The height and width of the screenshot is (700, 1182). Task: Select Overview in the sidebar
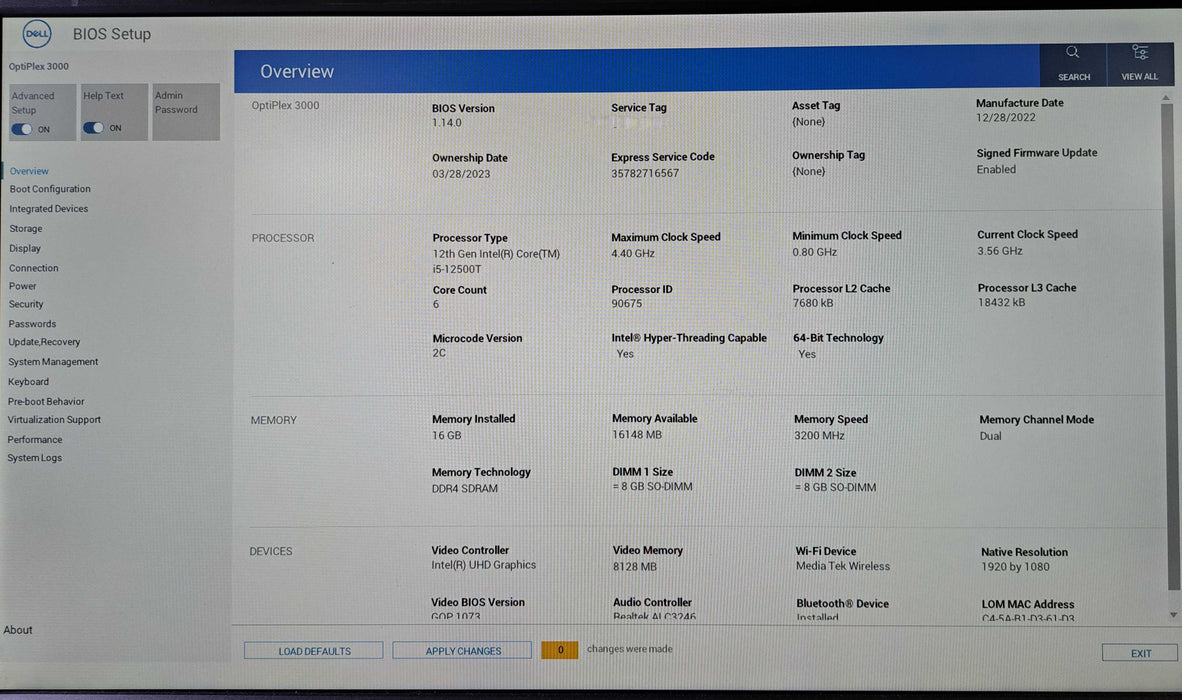(x=29, y=171)
